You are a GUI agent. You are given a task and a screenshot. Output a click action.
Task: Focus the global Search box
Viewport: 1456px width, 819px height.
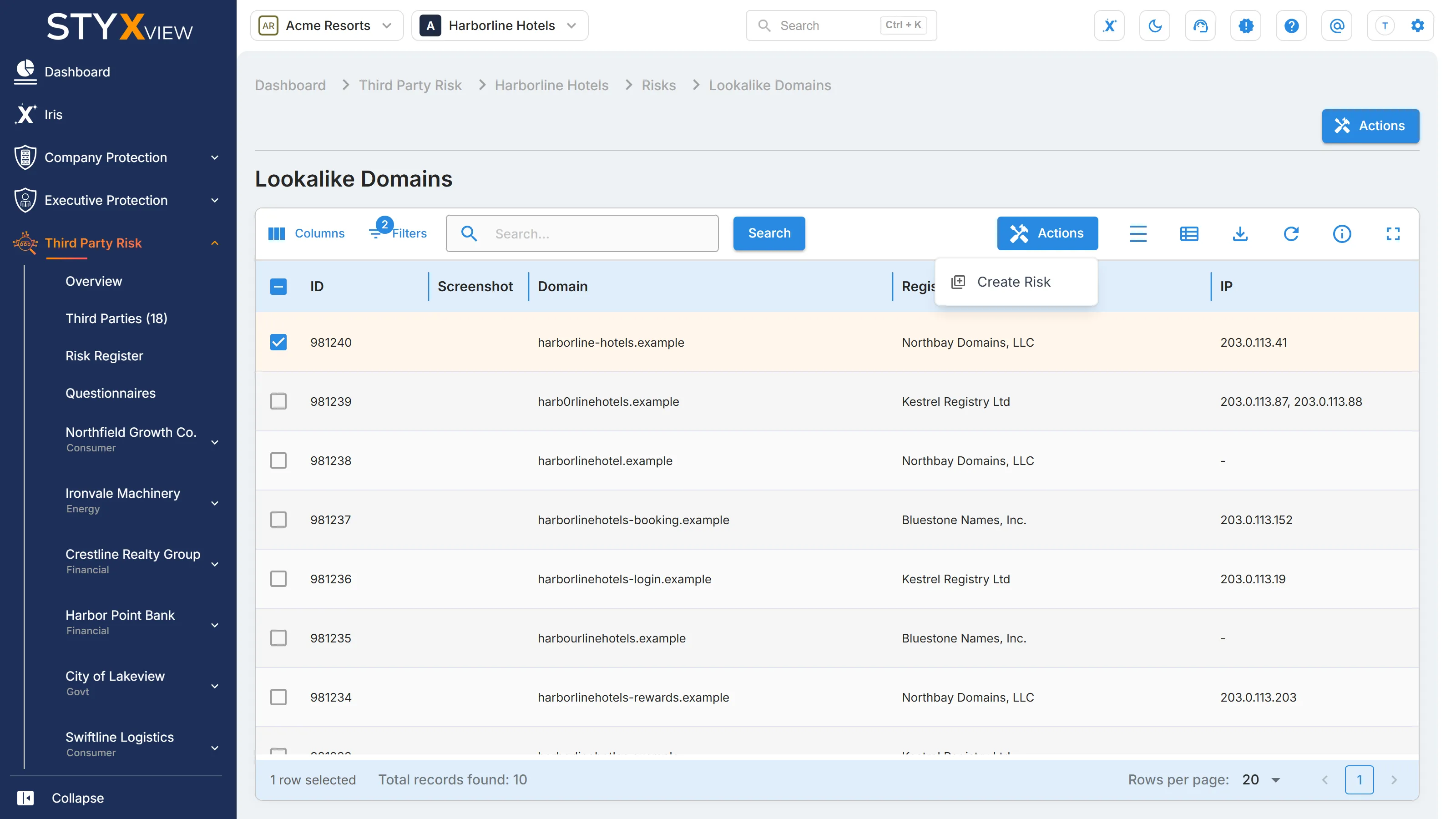click(x=841, y=25)
